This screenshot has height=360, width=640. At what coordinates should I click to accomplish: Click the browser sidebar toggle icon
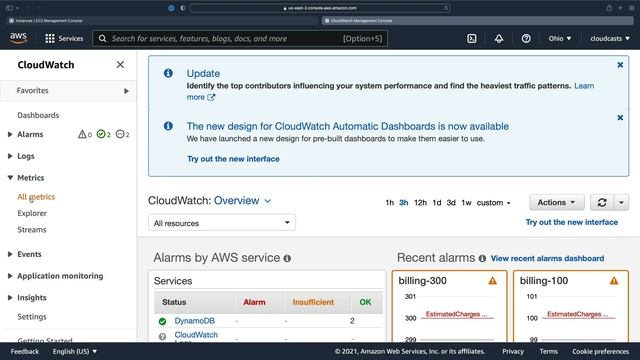[9, 8]
